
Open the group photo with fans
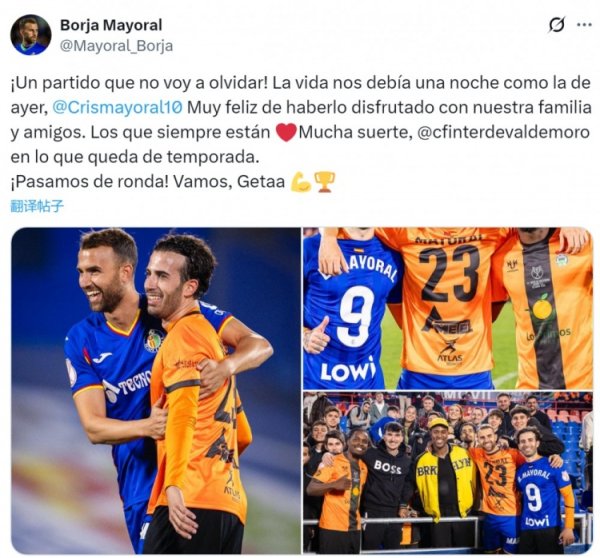point(448,473)
